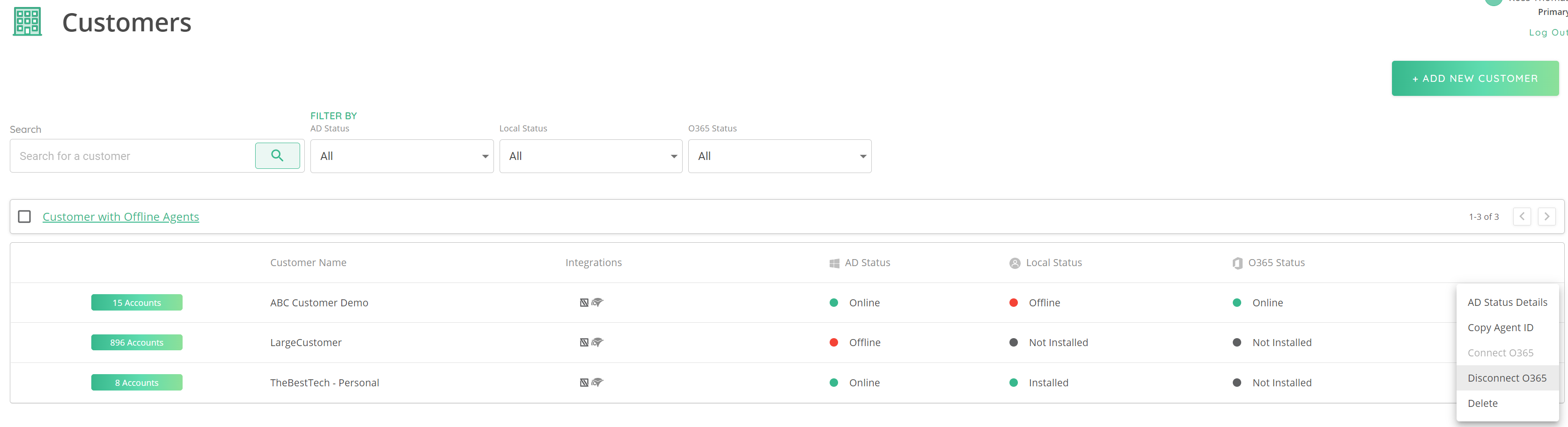
Task: Click the O365 Status column header text
Action: (x=1276, y=263)
